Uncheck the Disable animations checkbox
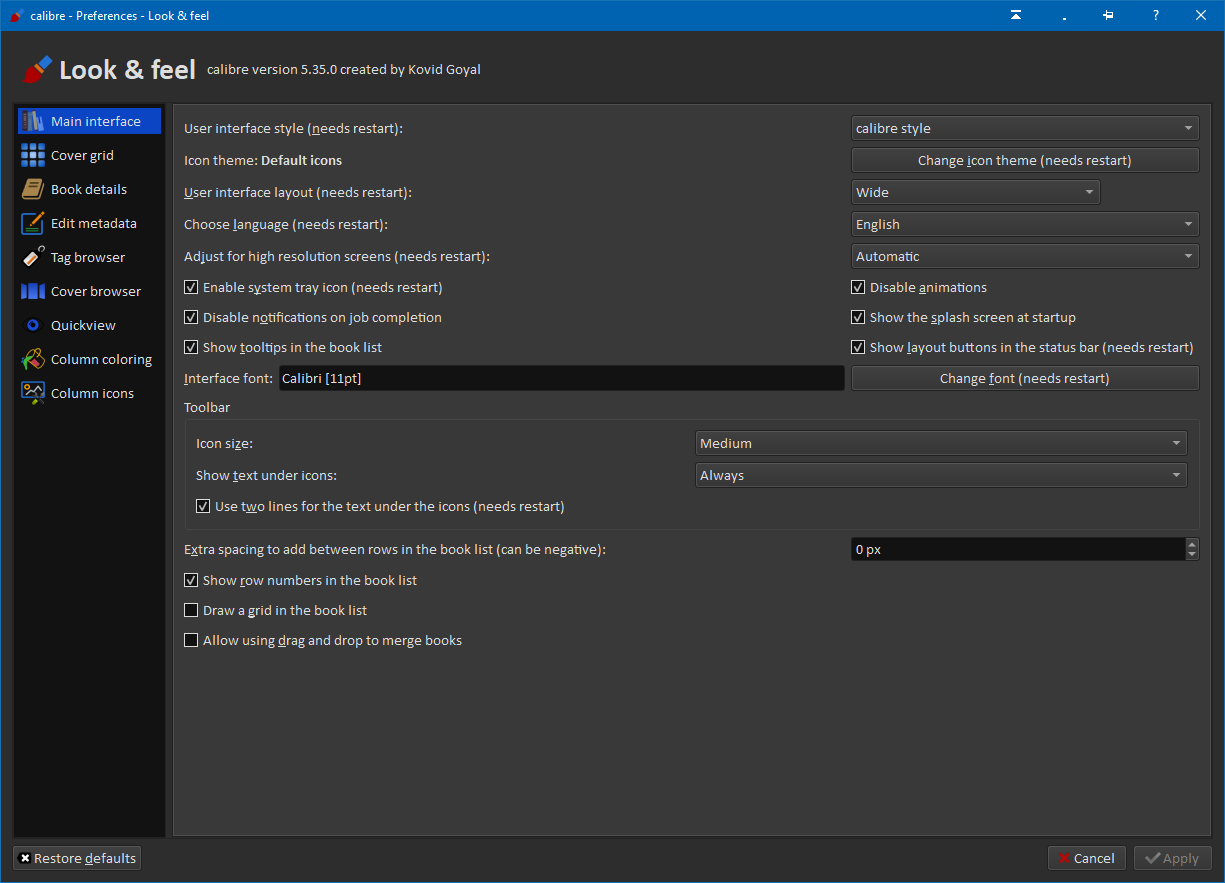Screen dimensions: 1225x883 [x=858, y=287]
